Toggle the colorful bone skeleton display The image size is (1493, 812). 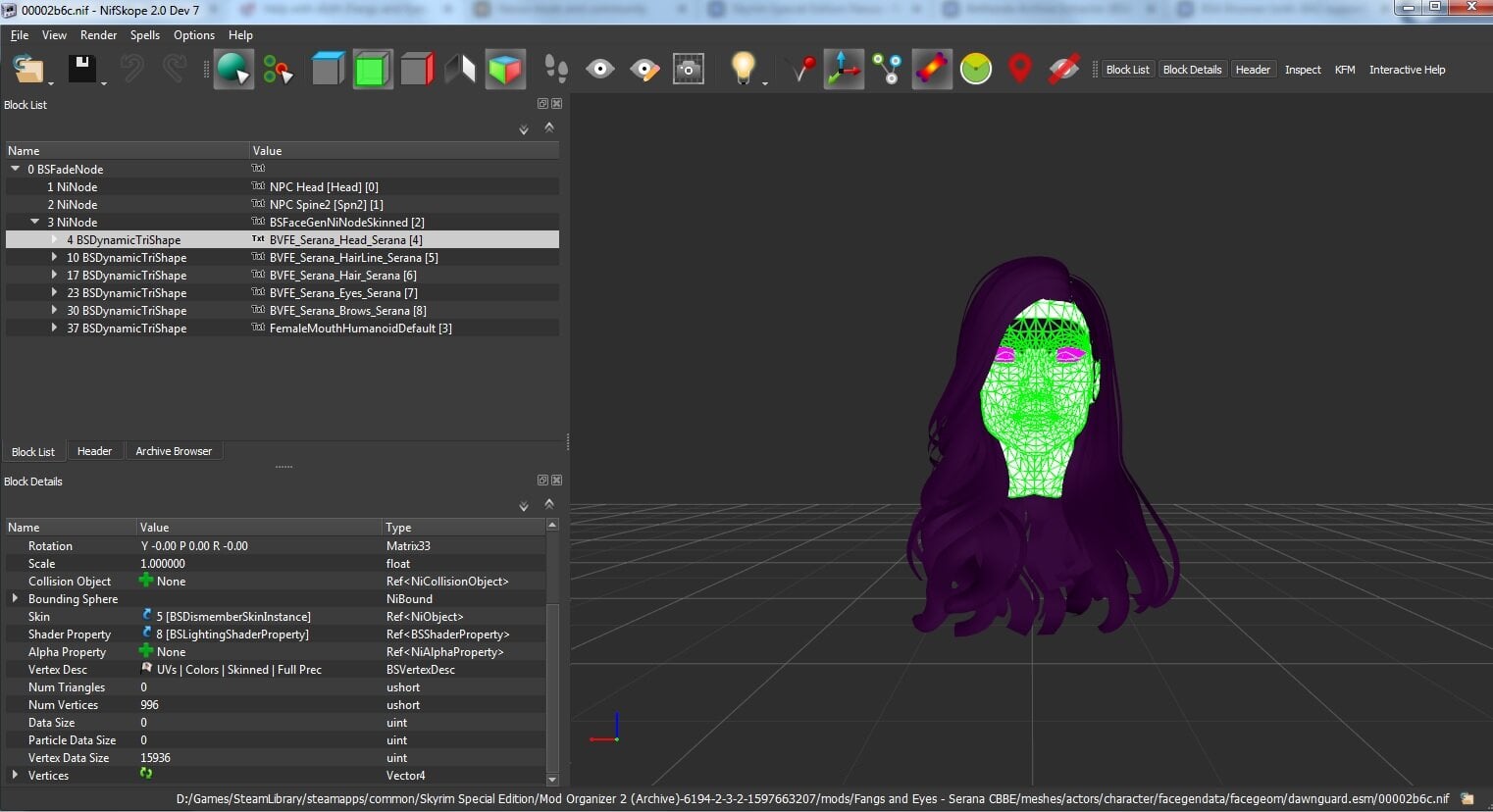click(x=932, y=70)
